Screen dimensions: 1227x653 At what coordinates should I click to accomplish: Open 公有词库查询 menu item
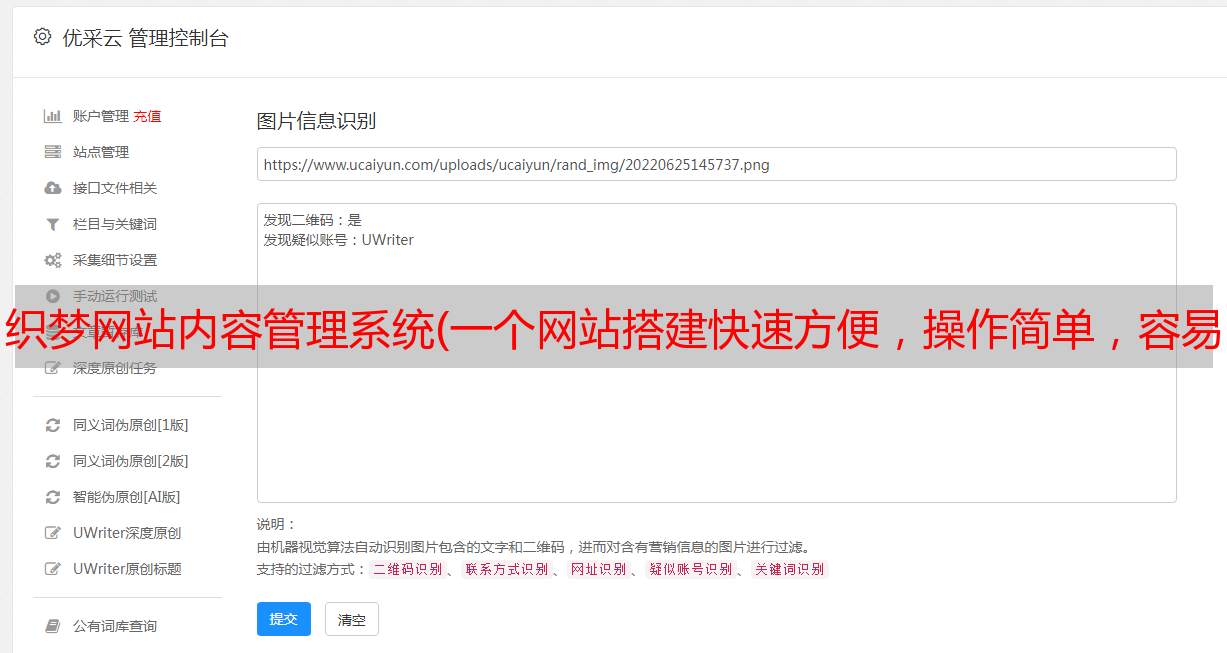tap(115, 626)
